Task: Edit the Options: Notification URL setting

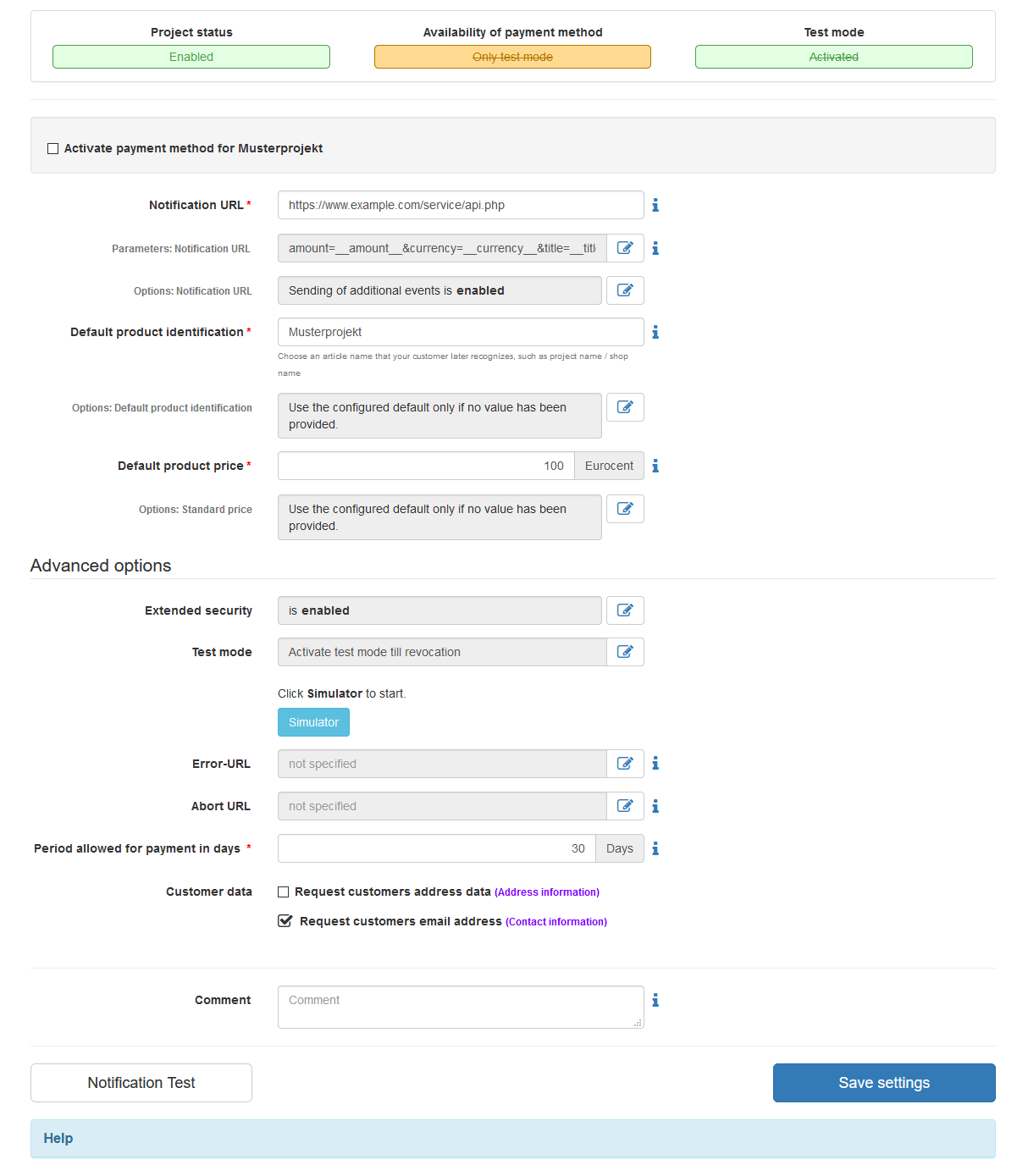Action: (x=625, y=290)
